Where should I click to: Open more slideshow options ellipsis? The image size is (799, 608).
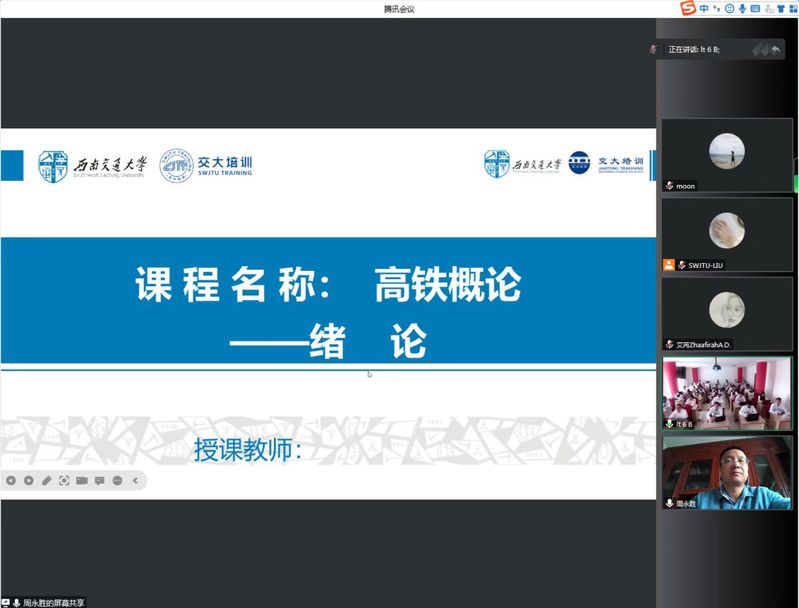coord(118,481)
